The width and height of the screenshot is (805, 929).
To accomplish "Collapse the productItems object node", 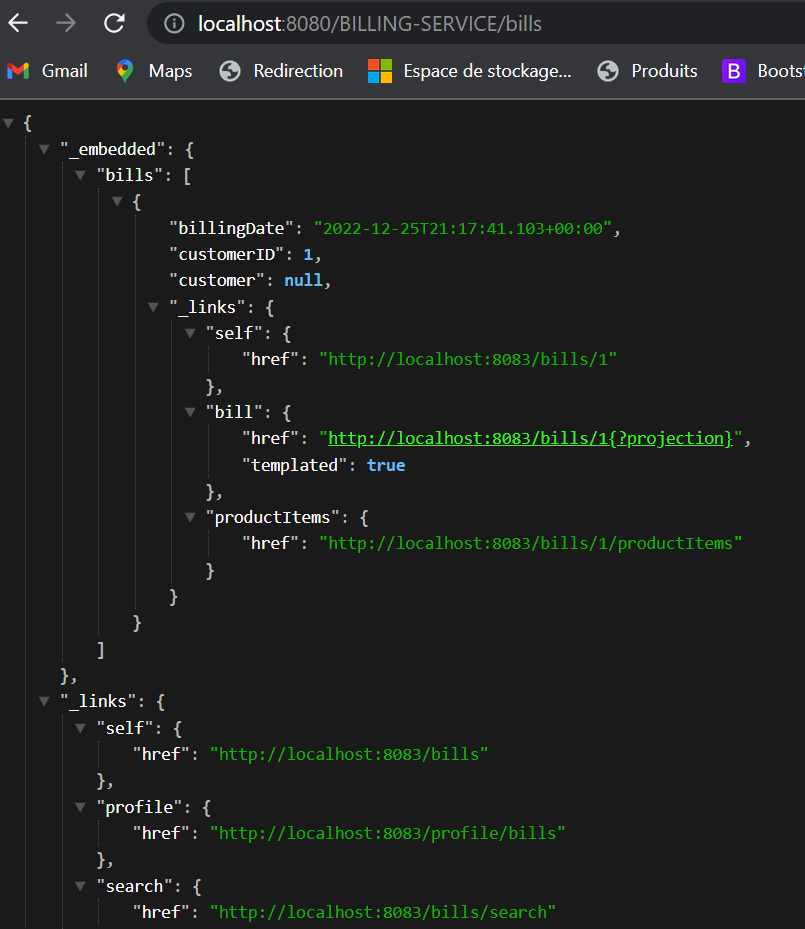I will pos(190,517).
